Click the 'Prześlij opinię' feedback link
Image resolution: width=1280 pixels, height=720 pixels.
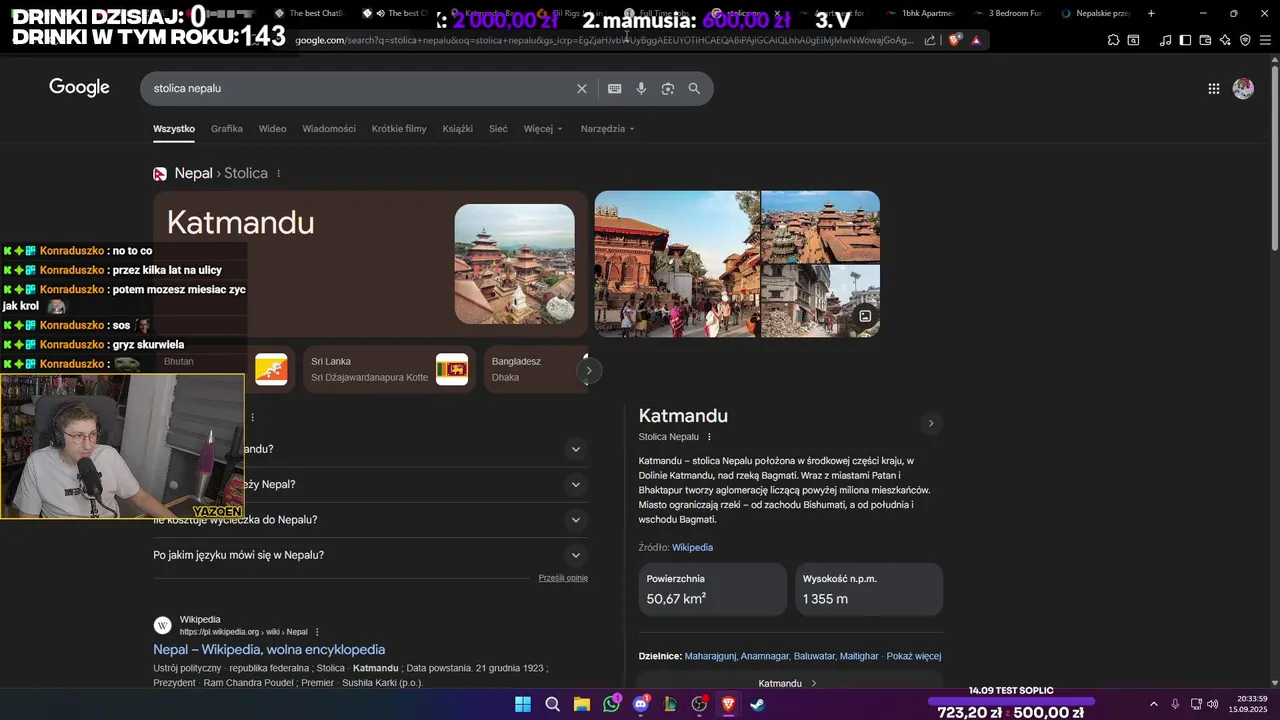click(563, 578)
